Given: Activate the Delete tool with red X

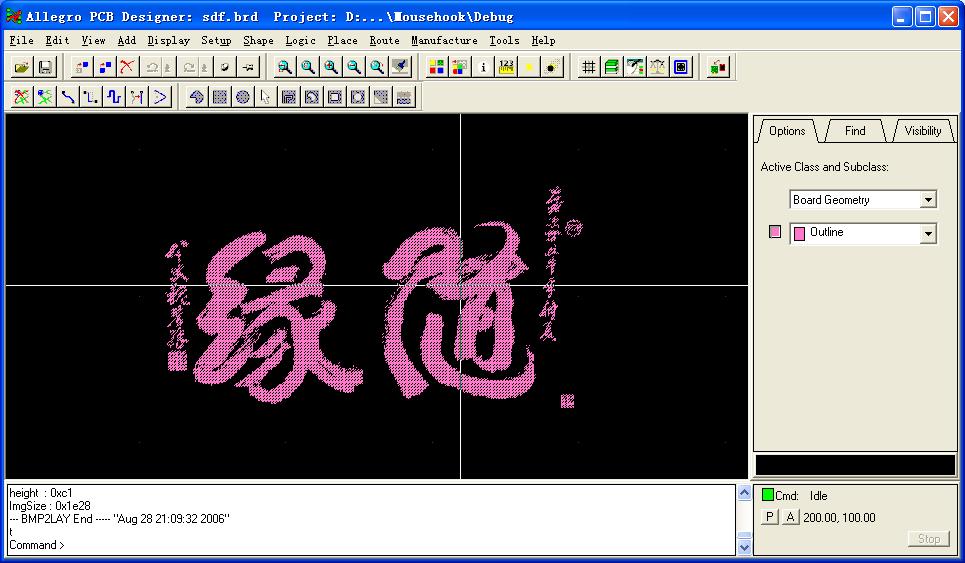Looking at the screenshot, I should [x=127, y=66].
